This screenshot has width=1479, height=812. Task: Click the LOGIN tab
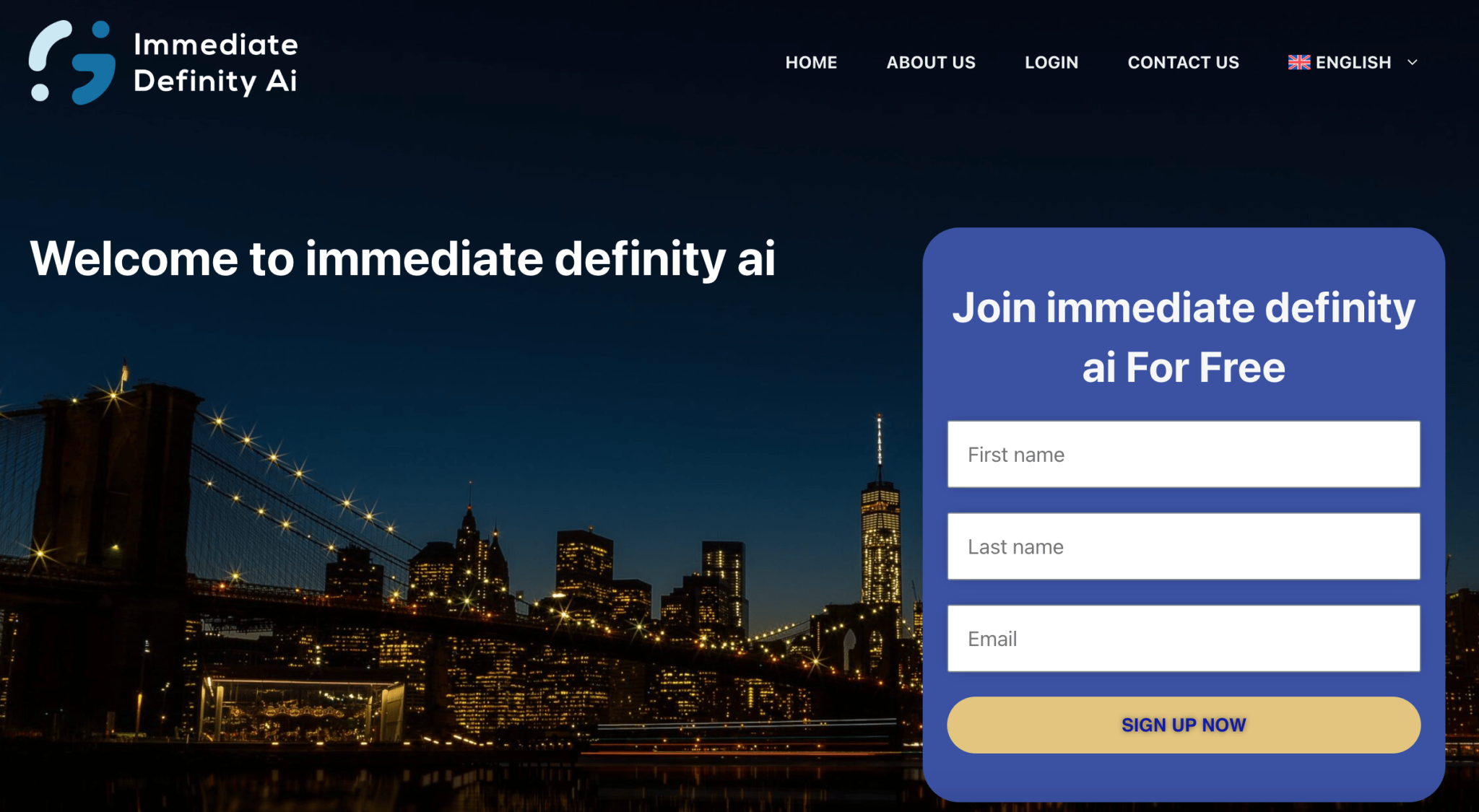coord(1052,62)
